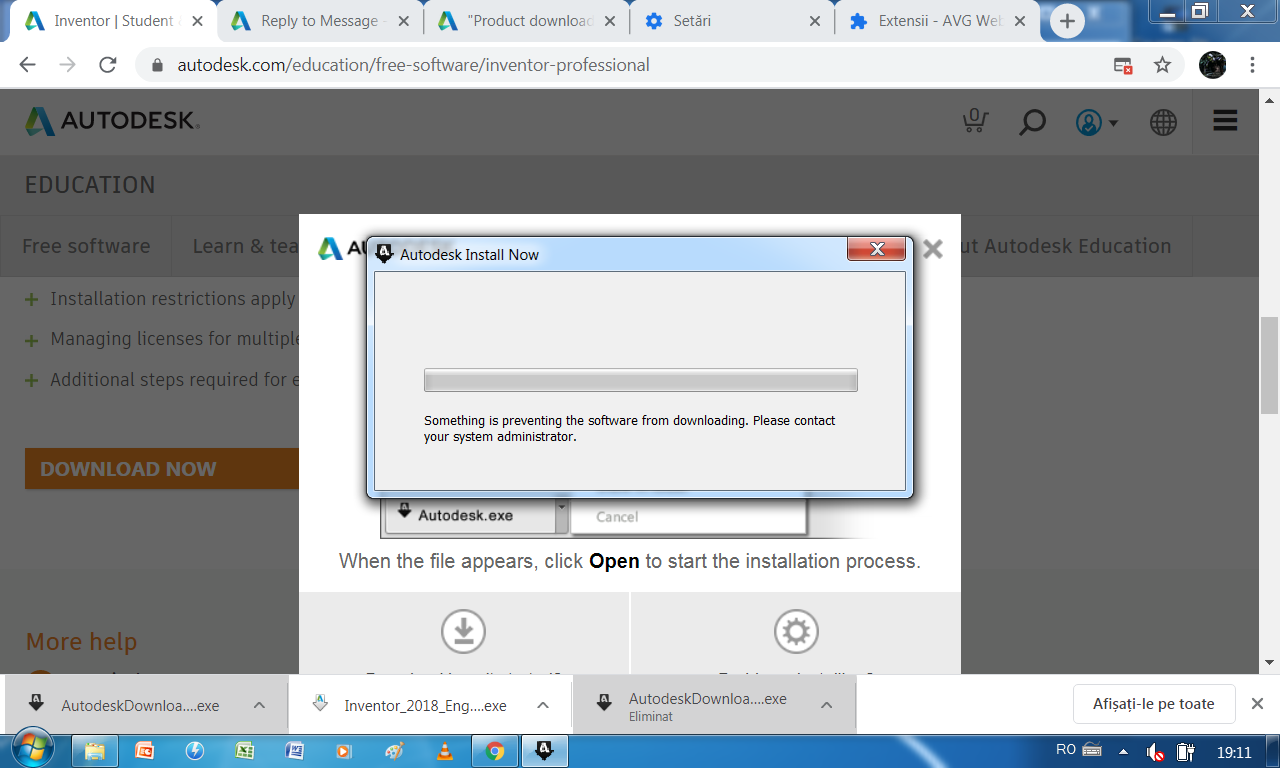
Task: Open the shopping cart icon
Action: [975, 121]
